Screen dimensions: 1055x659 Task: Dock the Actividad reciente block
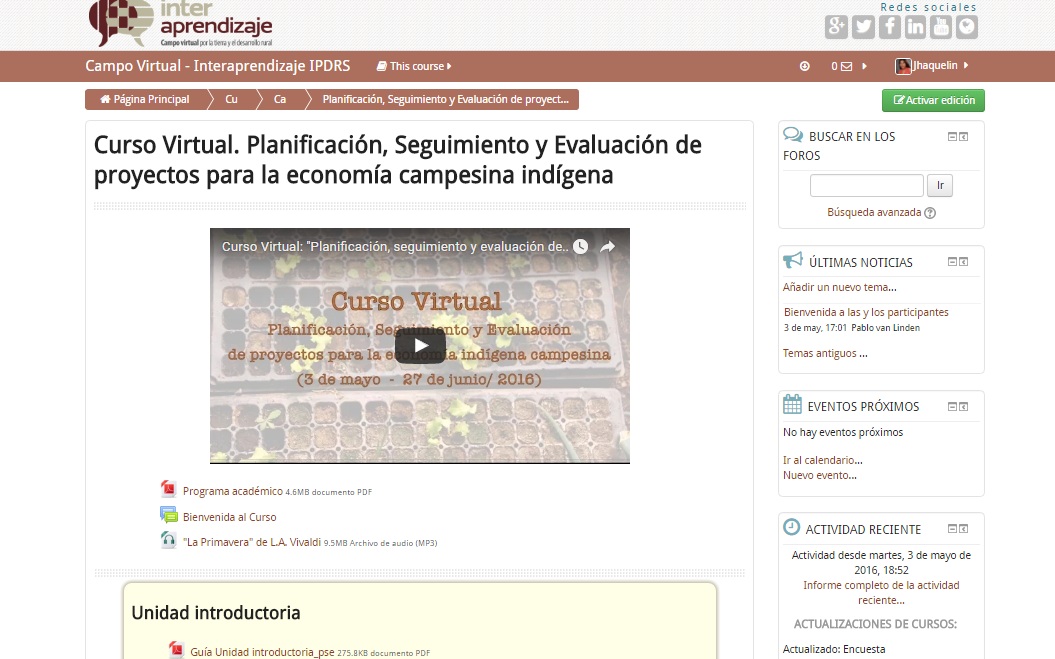tap(963, 529)
